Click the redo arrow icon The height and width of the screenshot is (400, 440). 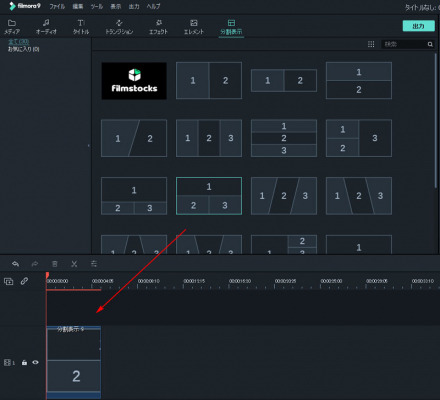tap(35, 264)
